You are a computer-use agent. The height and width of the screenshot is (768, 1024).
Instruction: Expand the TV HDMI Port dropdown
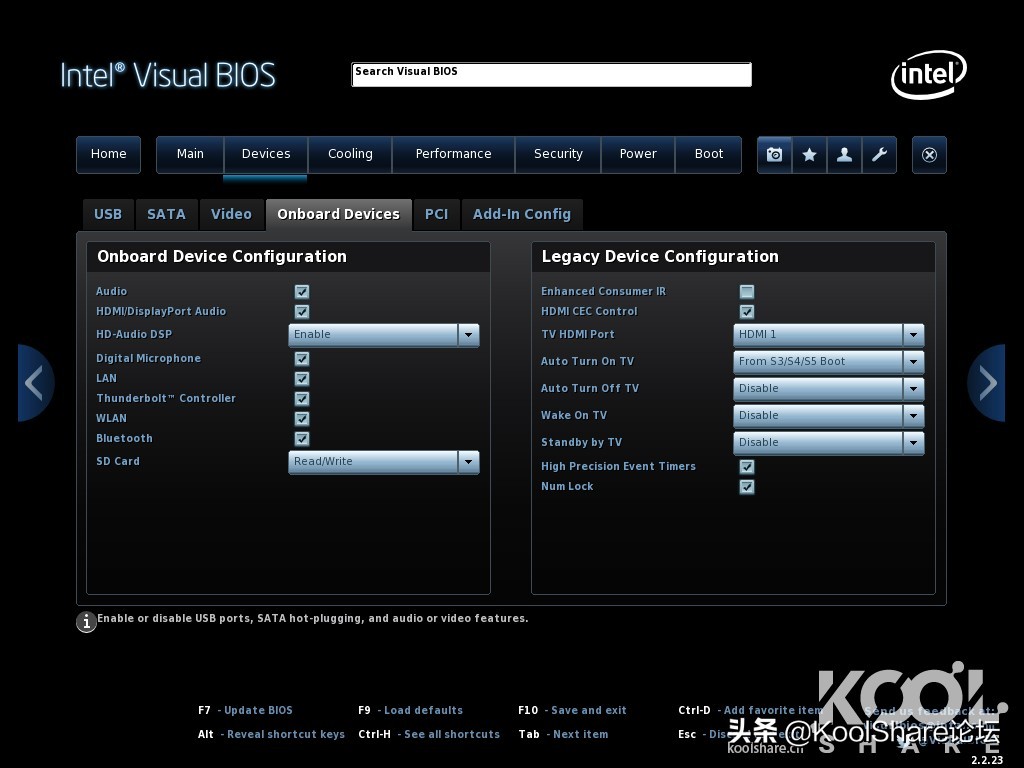click(x=829, y=335)
